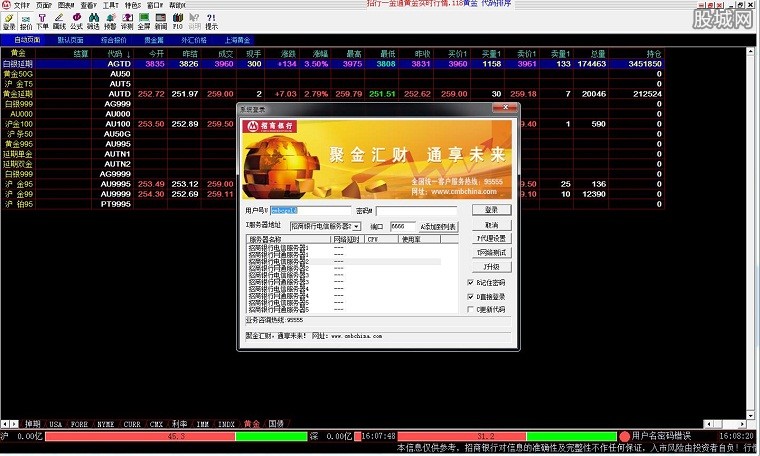Switch to the 综合报价 tab
The image size is (760, 456).
(x=113, y=40)
